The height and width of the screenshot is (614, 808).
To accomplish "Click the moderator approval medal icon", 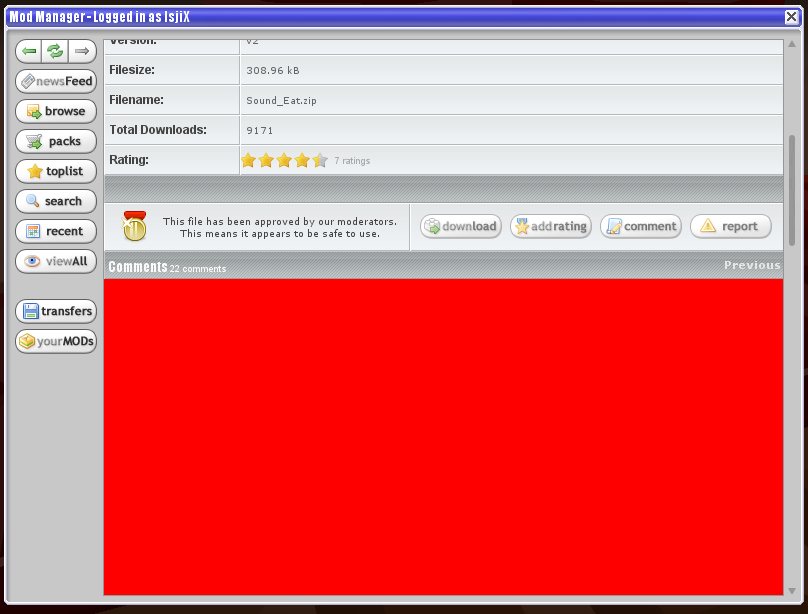I will pos(134,226).
